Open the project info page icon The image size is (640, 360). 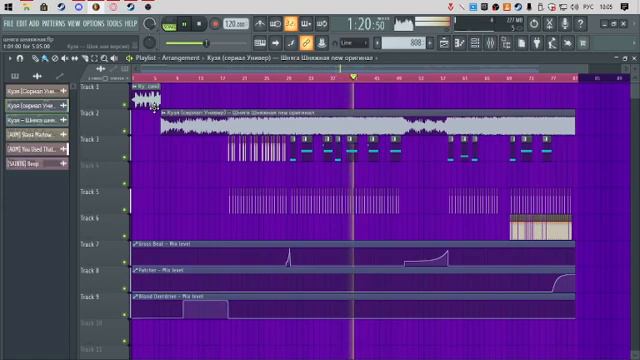[x=522, y=43]
